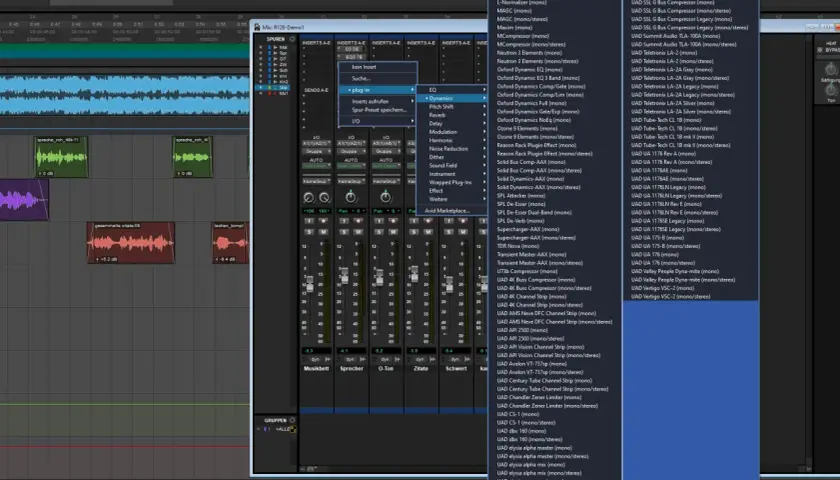Choose Spur-Preset speichern... menu entry
This screenshot has height=480, width=840.
click(x=378, y=110)
